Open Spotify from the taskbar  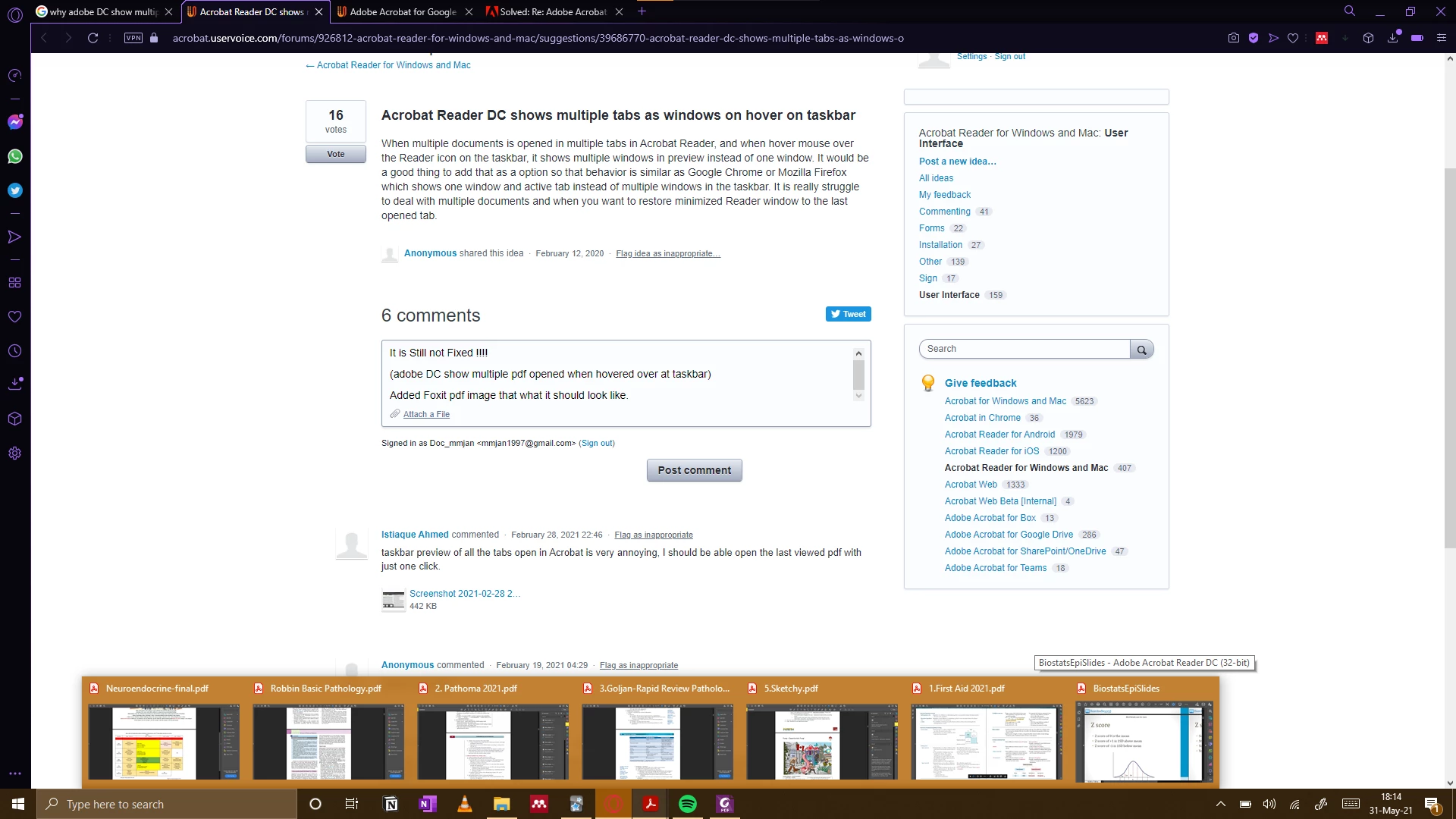point(688,804)
